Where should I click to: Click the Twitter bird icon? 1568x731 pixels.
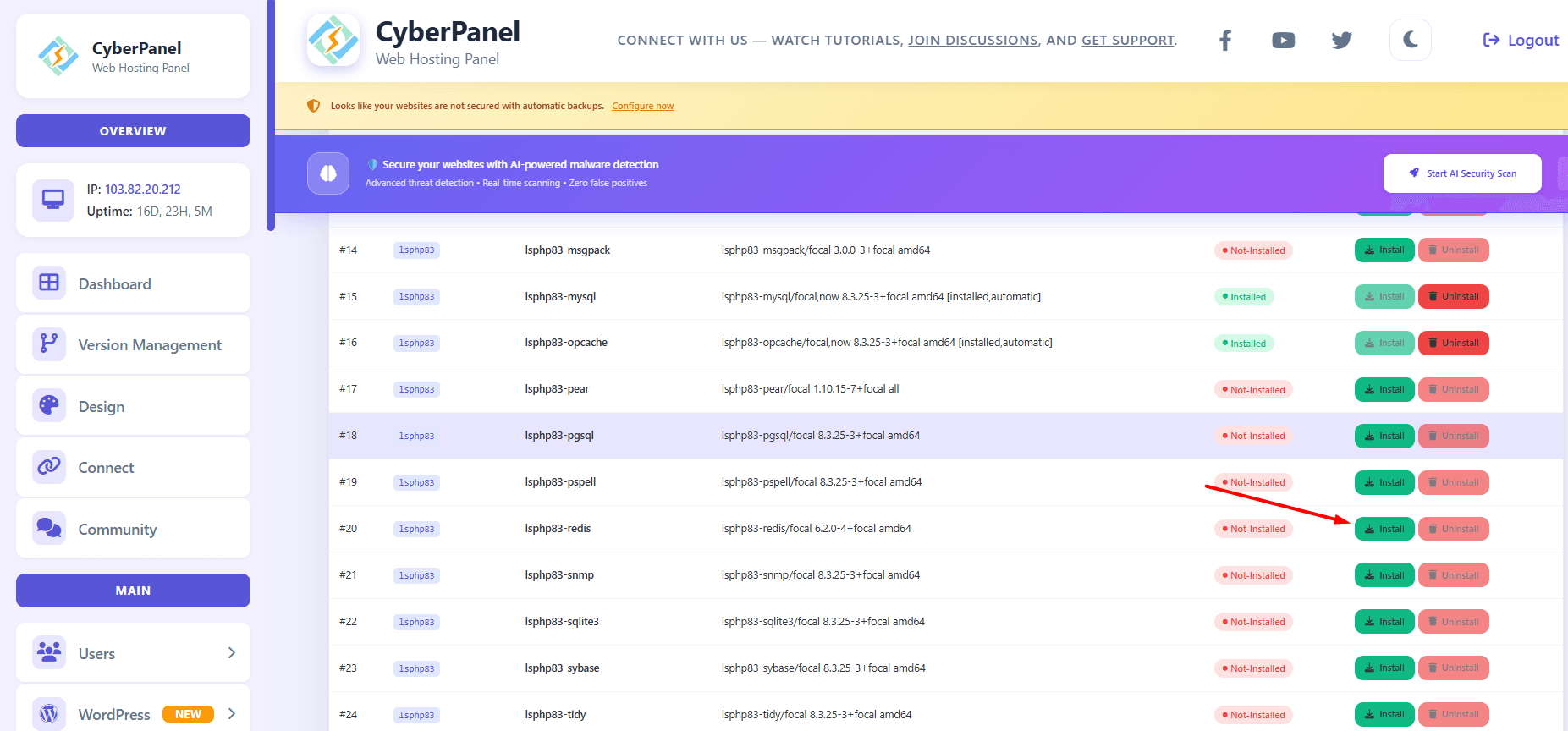[1341, 40]
